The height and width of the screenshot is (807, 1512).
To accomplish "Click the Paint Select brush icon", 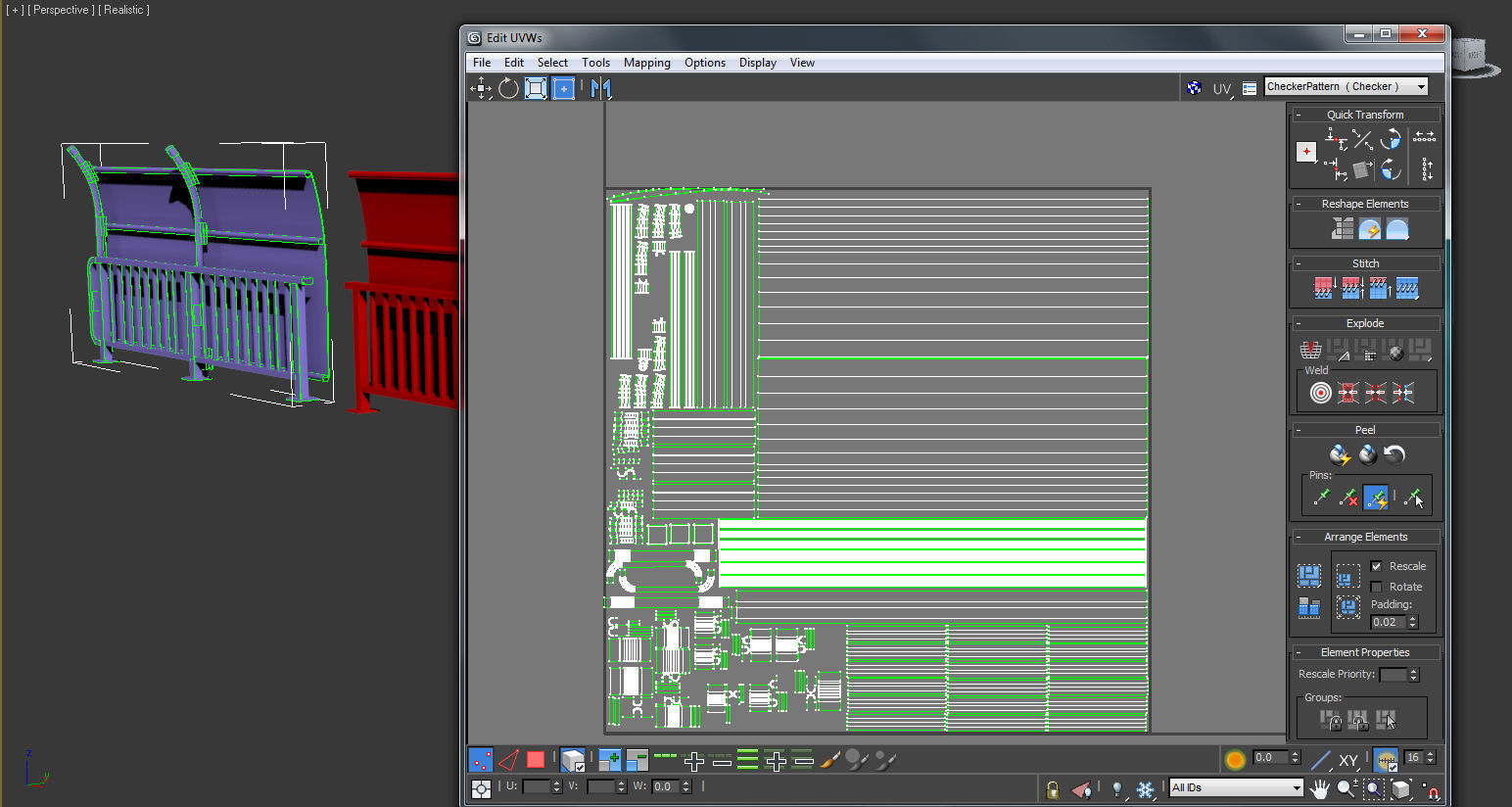I will click(830, 759).
